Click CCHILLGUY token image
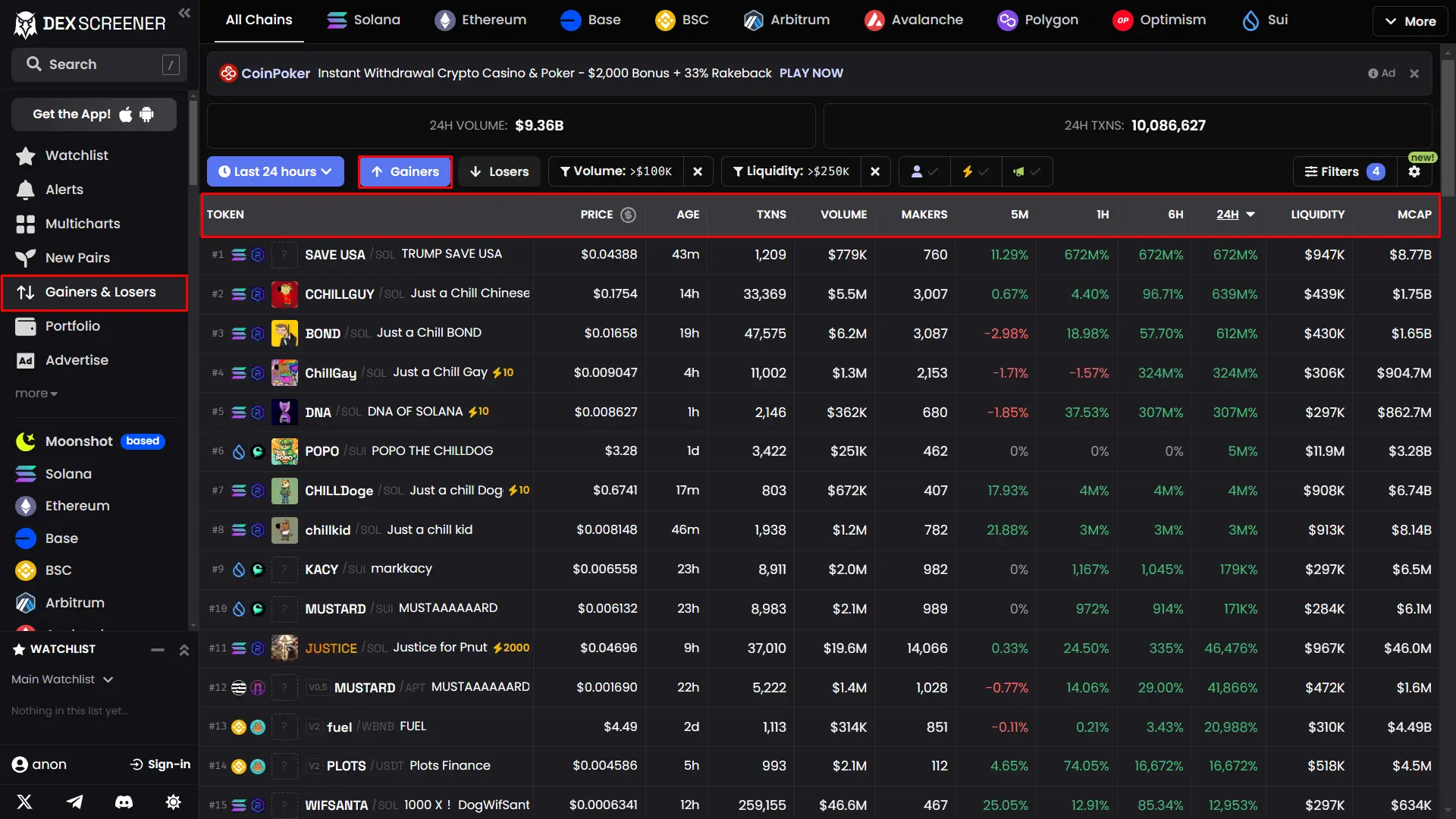 point(284,294)
